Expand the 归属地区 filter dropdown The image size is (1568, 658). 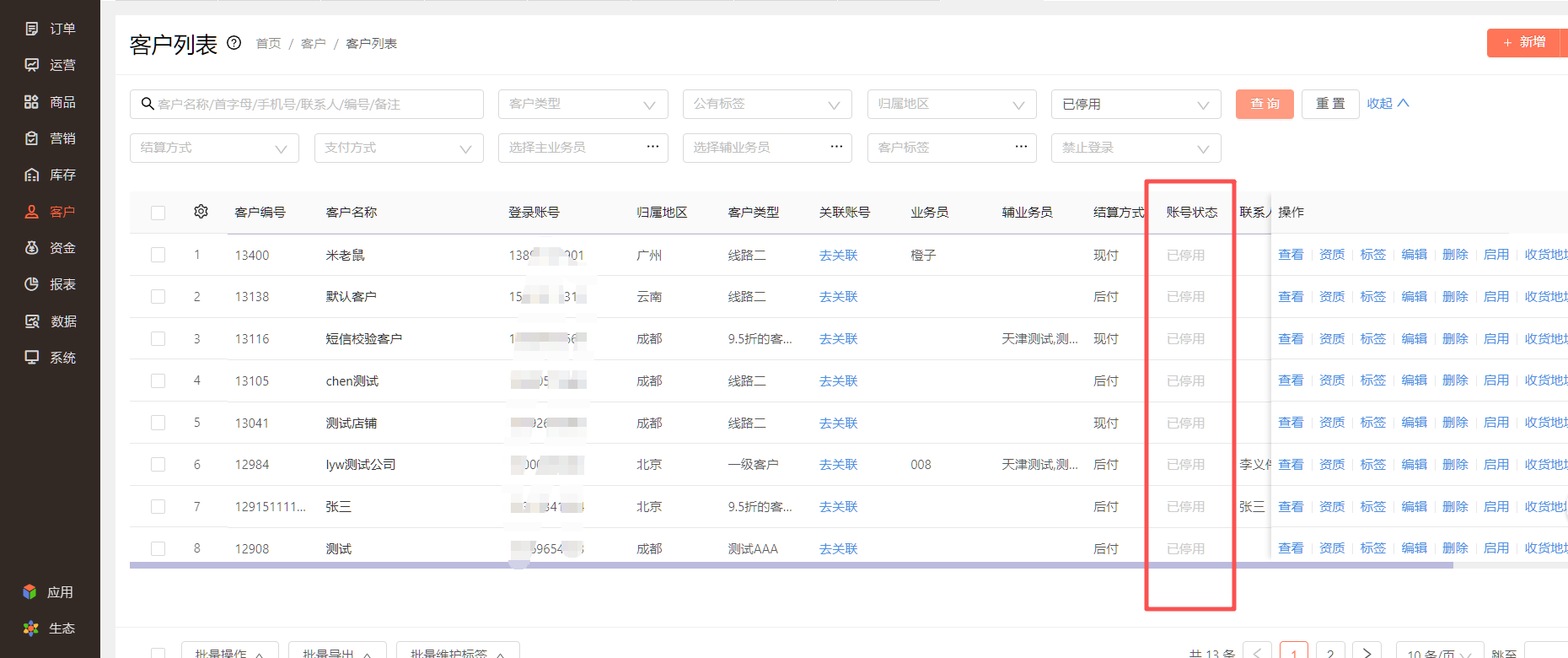(952, 104)
